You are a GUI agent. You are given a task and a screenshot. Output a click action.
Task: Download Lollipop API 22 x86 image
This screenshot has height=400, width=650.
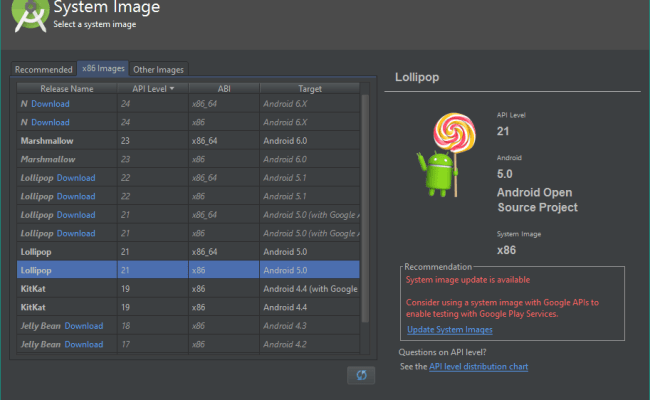click(76, 196)
